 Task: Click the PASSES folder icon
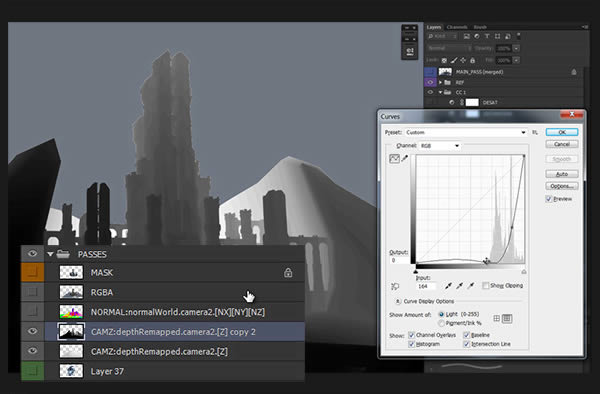[63, 254]
